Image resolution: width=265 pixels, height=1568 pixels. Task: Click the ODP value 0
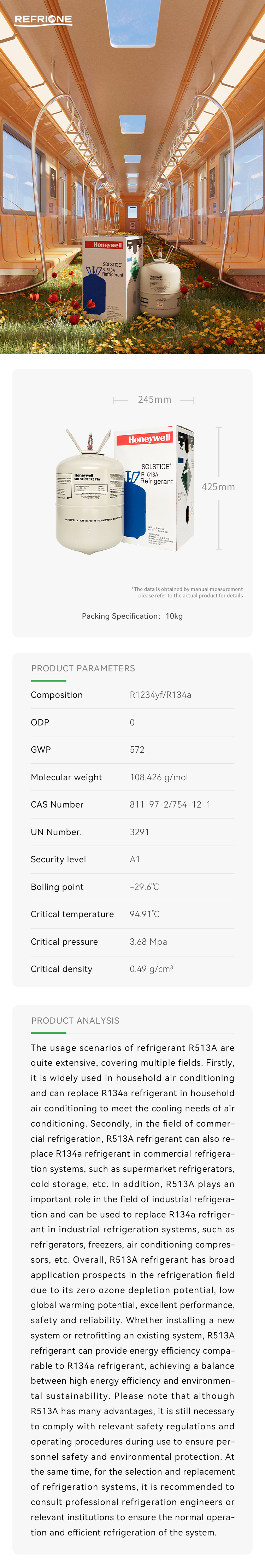132,723
